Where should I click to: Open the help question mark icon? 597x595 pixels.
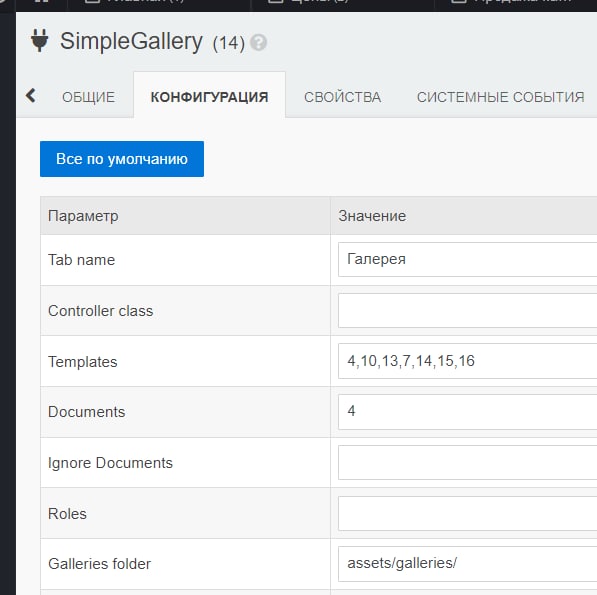pyautogui.click(x=259, y=42)
